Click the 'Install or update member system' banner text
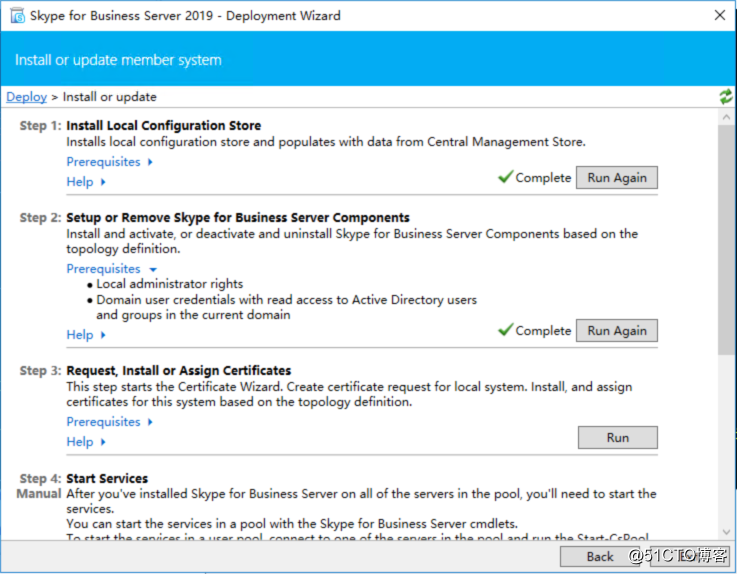Image resolution: width=737 pixels, height=574 pixels. [x=118, y=60]
